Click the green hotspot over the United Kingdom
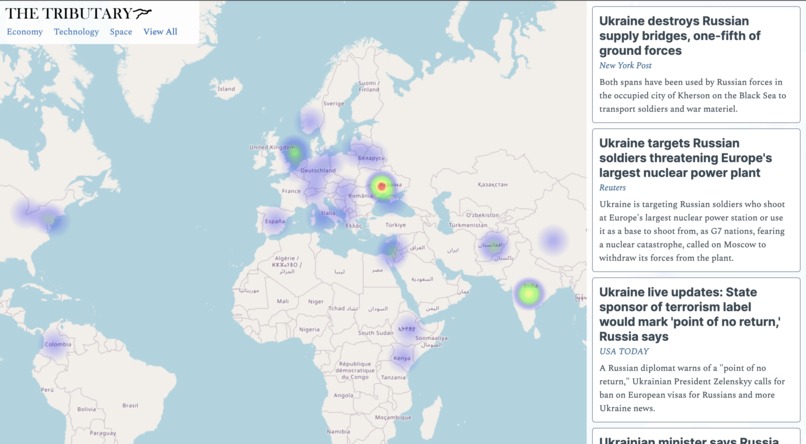806x444 pixels. 295,153
